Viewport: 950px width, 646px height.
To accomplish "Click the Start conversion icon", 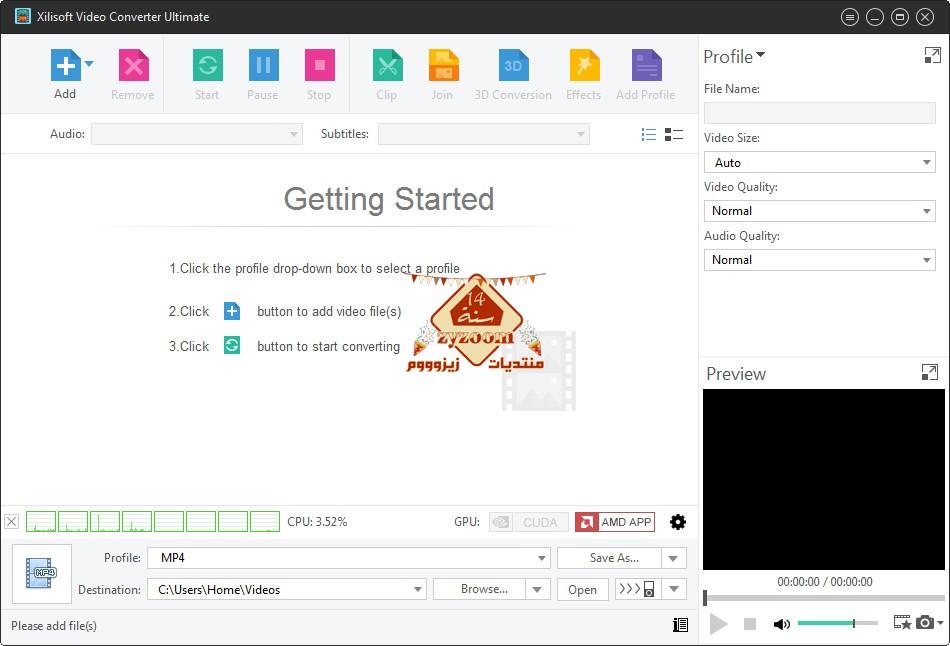I will pos(207,65).
